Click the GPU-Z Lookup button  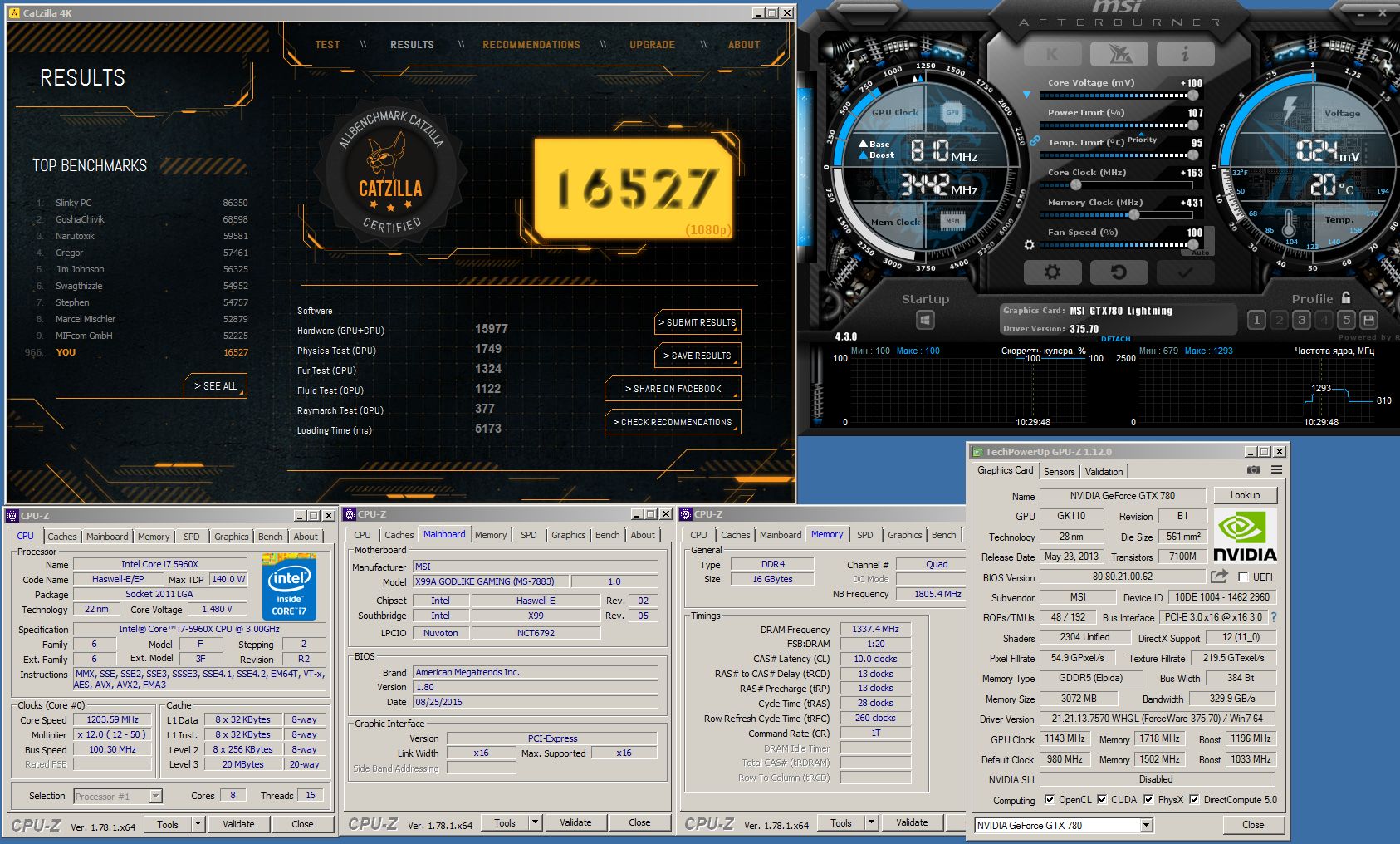(x=1245, y=495)
